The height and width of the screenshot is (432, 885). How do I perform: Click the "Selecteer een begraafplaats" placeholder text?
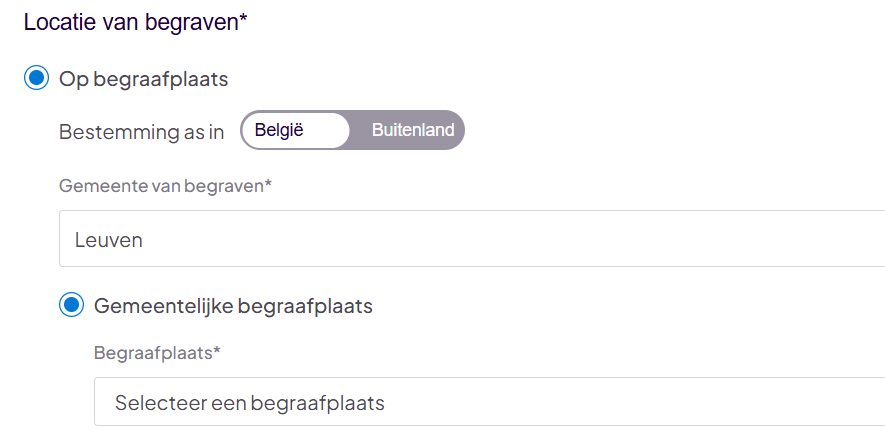250,403
